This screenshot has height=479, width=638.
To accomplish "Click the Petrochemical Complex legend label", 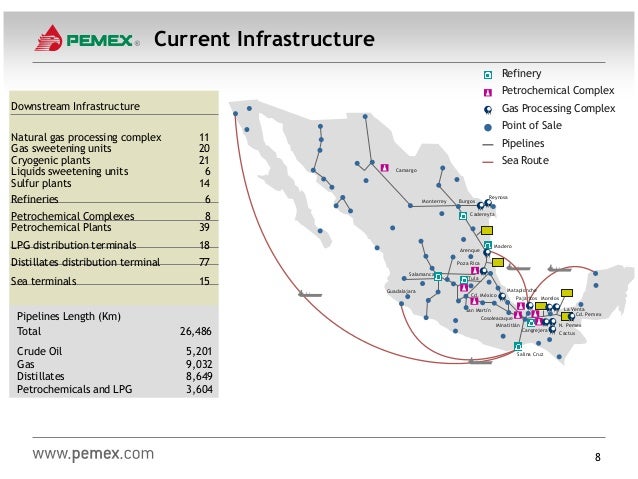I will (x=558, y=90).
